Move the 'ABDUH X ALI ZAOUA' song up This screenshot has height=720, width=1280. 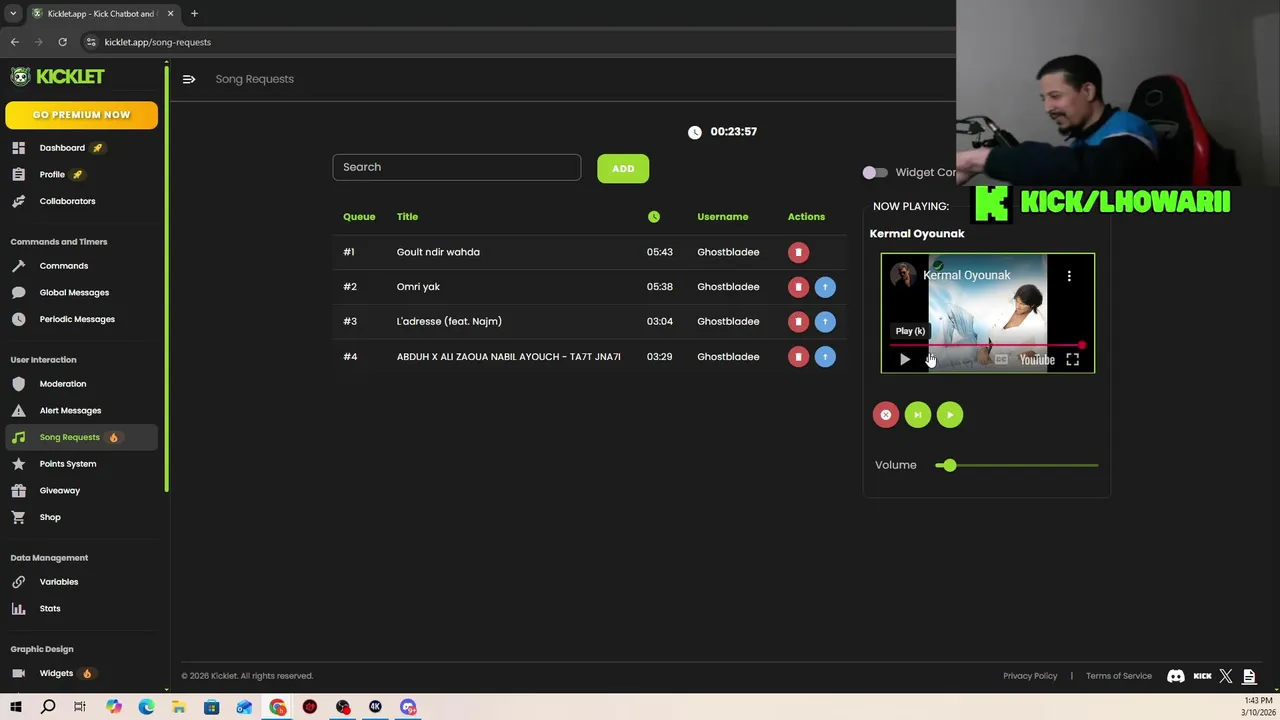825,357
